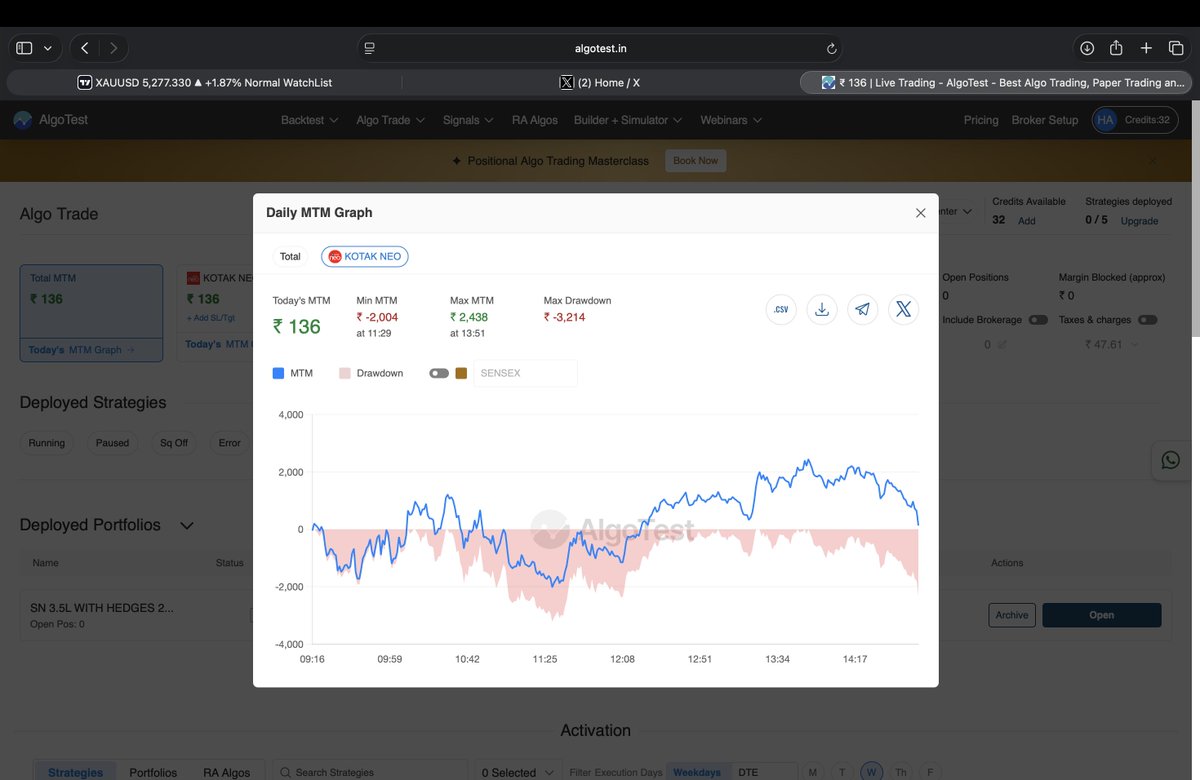This screenshot has width=1200, height=780.
Task: Select the Monday execution day toggle
Action: point(813,772)
